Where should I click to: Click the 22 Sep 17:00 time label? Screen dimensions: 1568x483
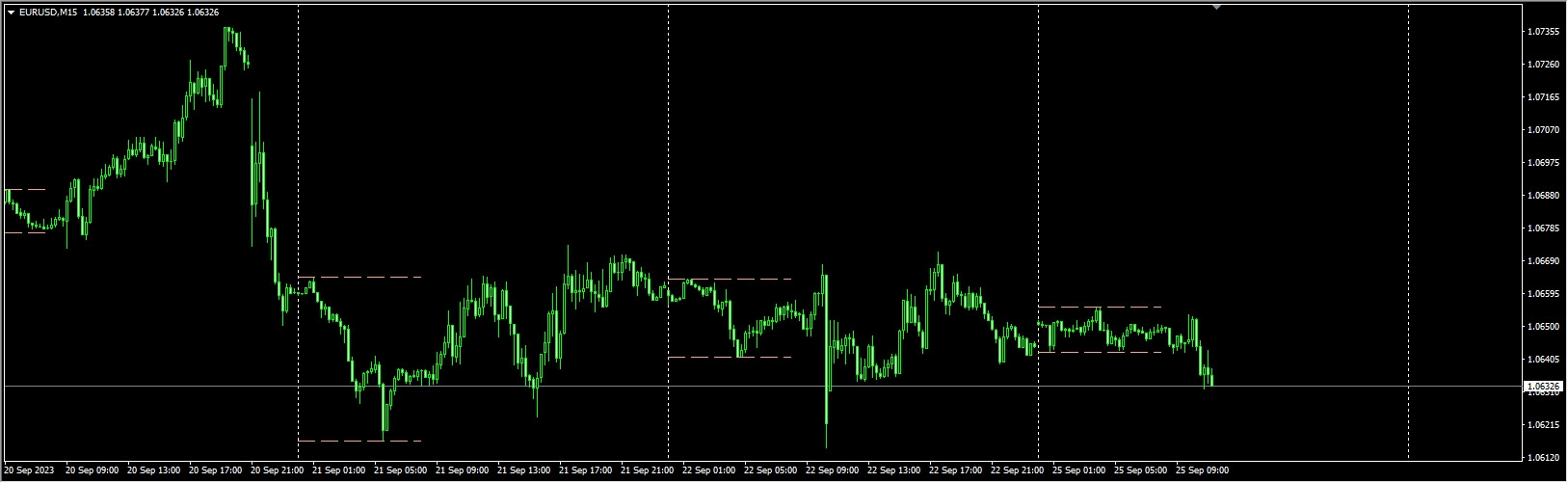tap(955, 471)
